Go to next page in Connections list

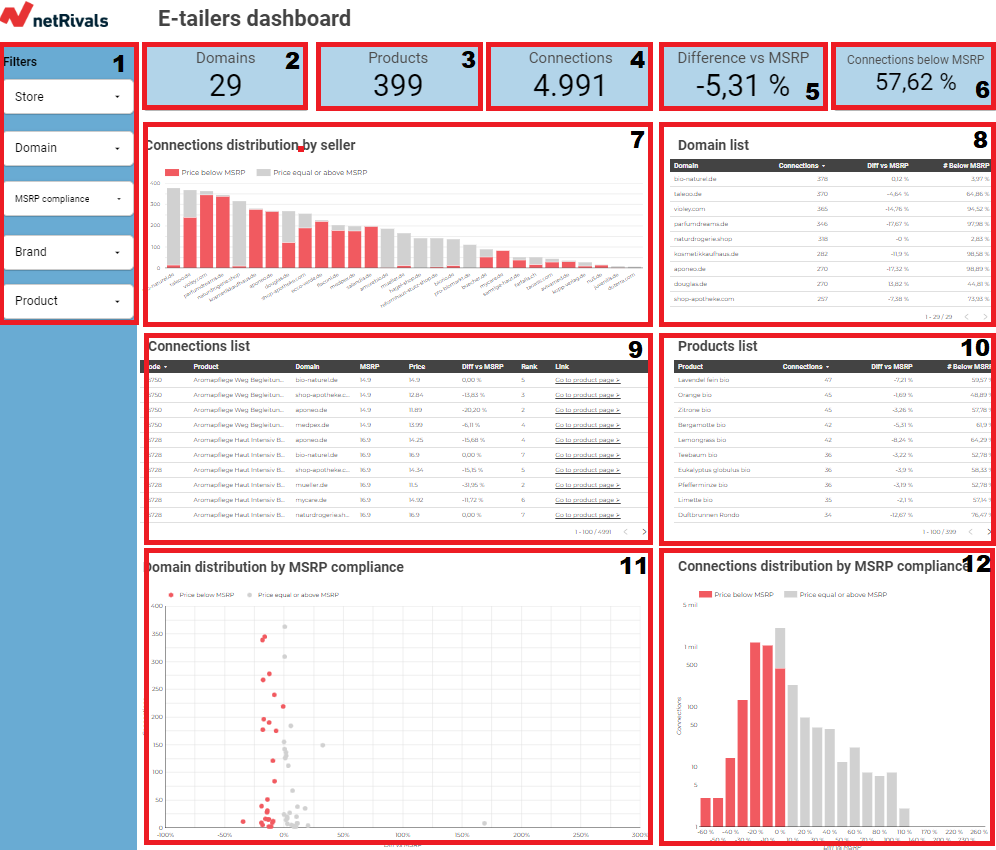point(643,532)
